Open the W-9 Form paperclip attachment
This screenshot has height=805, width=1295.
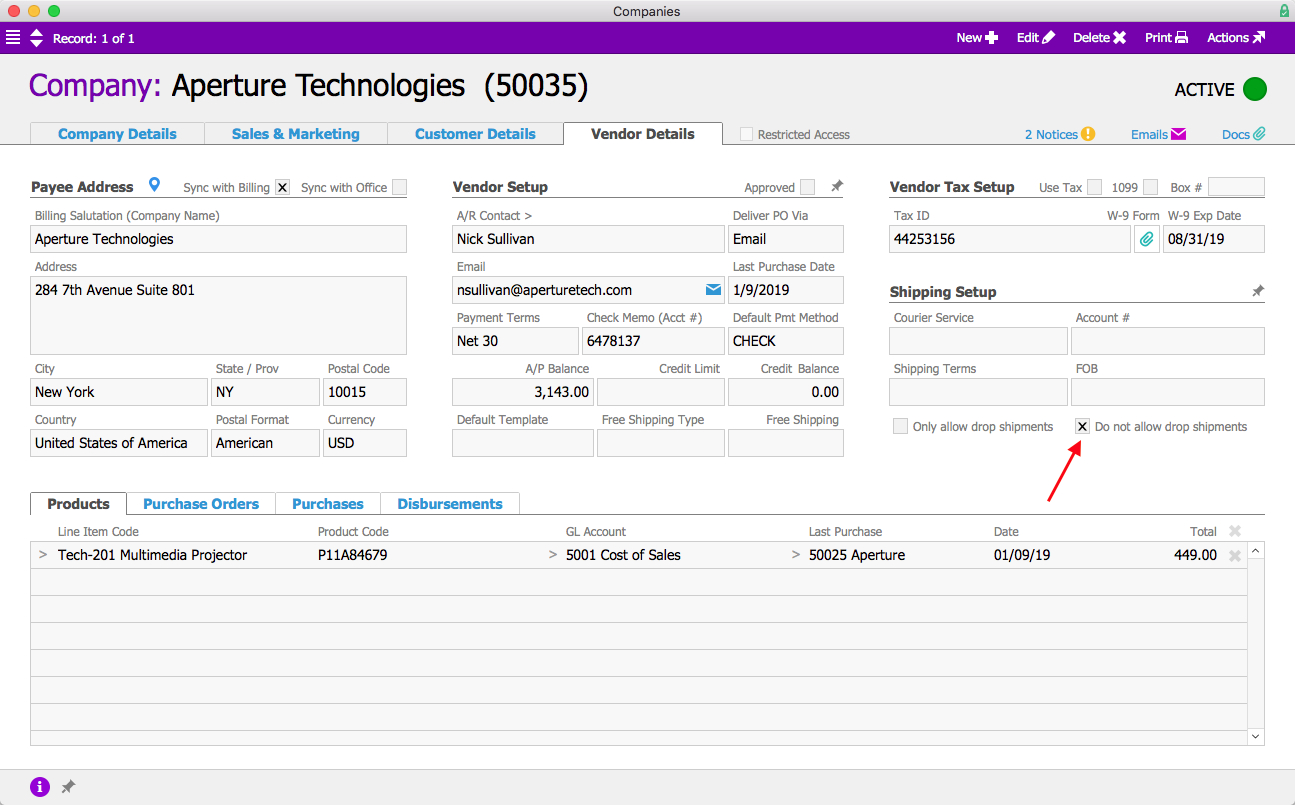tap(1146, 239)
